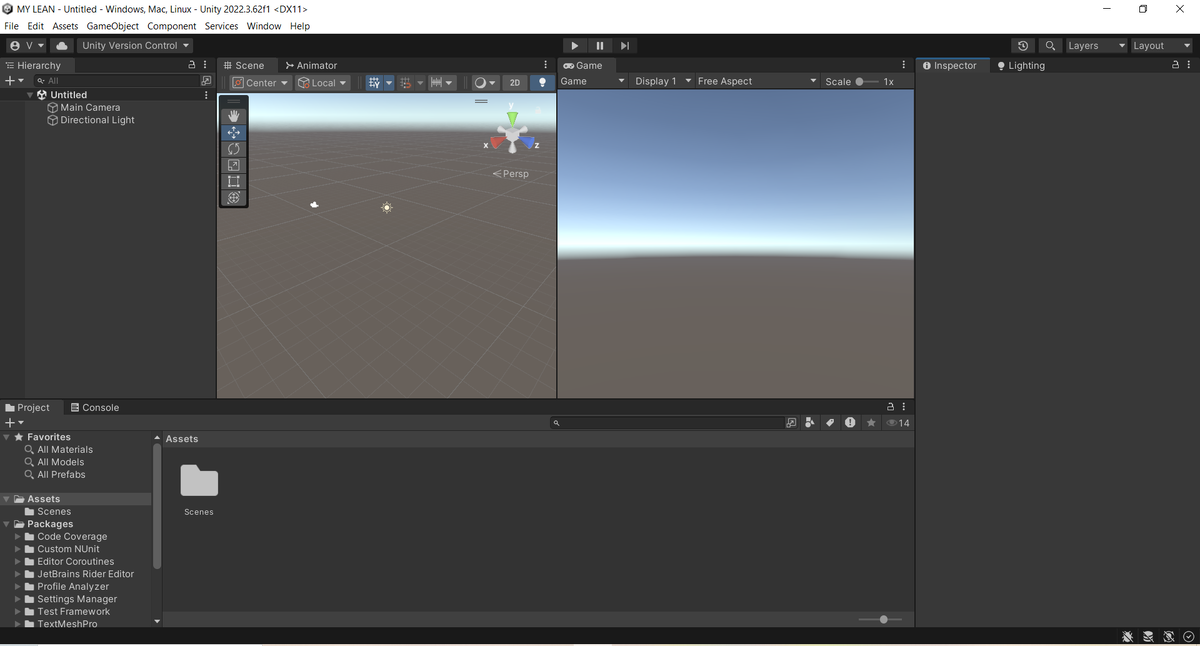Viewport: 1200px width, 646px height.
Task: Adjust the Game view Scale slider
Action: [867, 81]
